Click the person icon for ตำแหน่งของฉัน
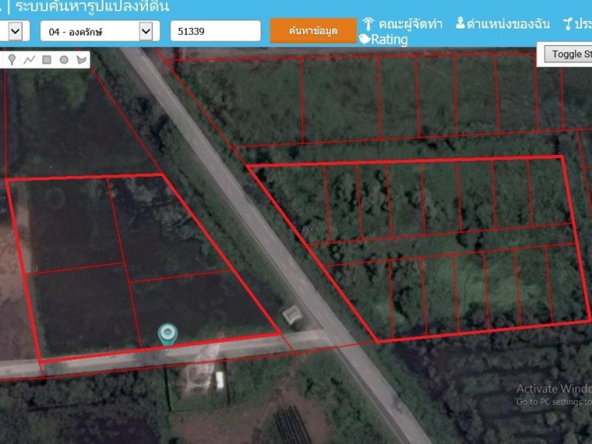This screenshot has width=592, height=444. 460,23
